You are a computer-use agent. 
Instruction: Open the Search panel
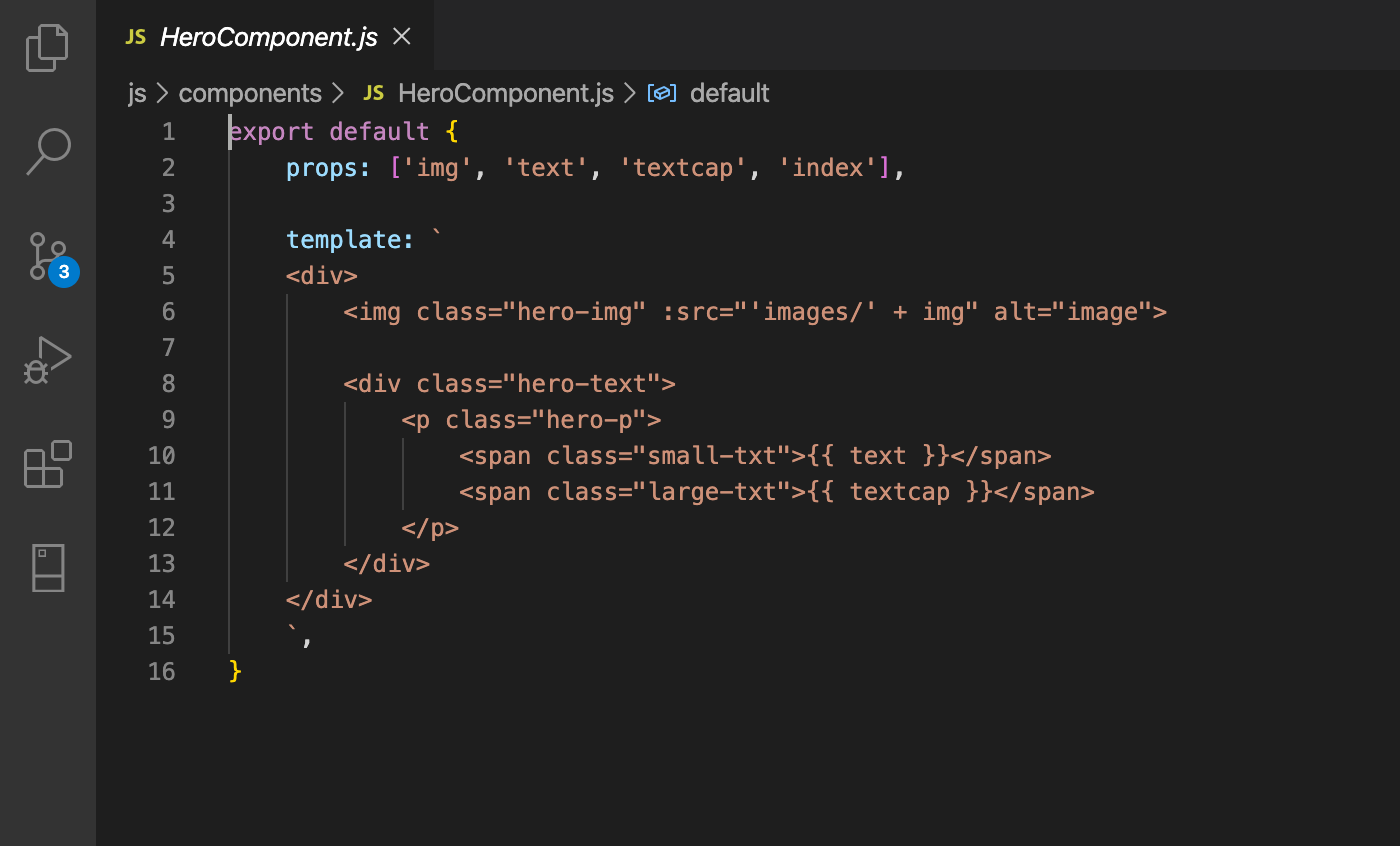(x=47, y=151)
